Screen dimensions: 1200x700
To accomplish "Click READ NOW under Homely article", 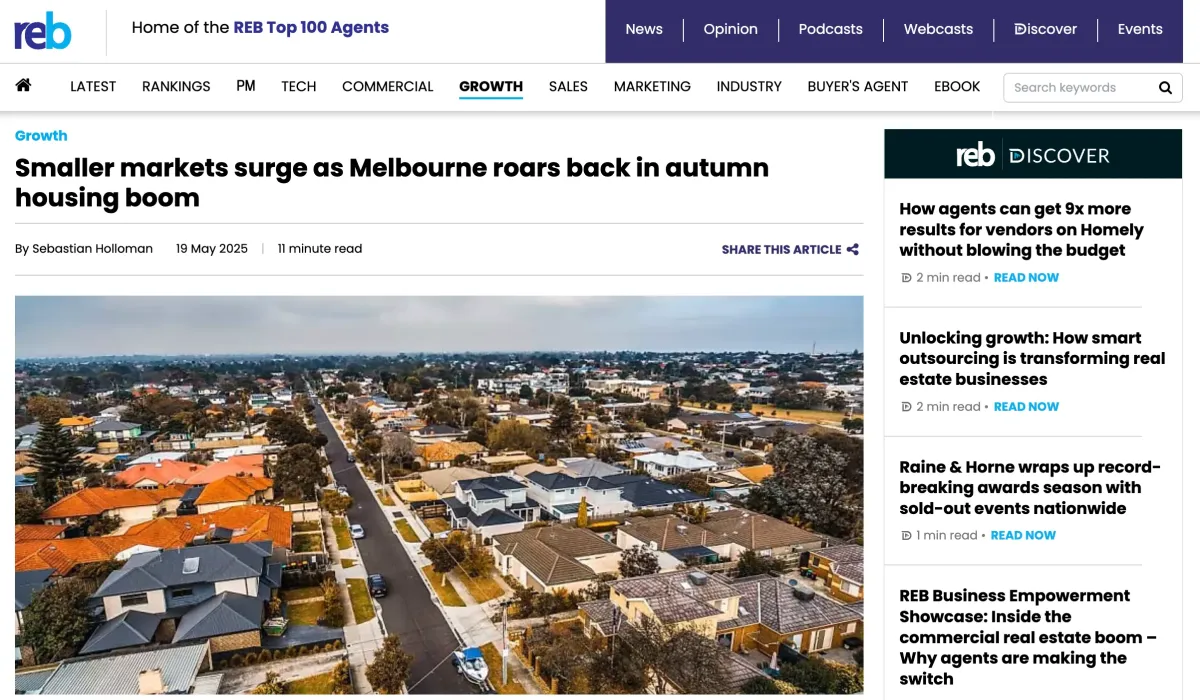I will coord(1026,278).
